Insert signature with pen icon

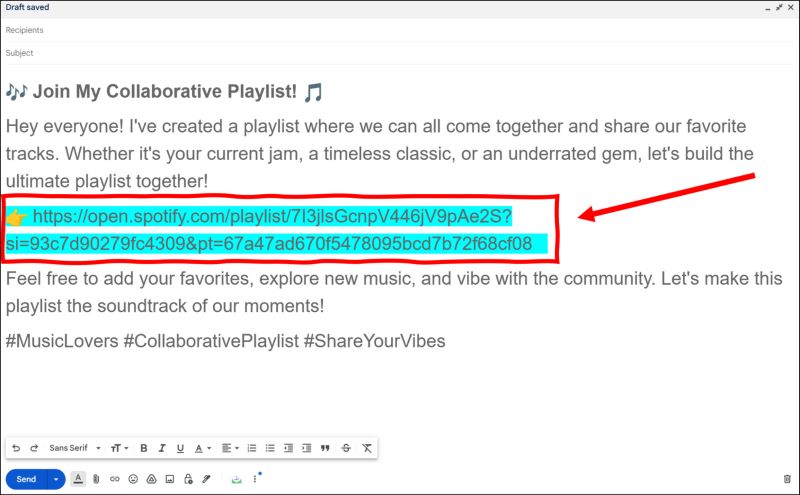(x=206, y=479)
